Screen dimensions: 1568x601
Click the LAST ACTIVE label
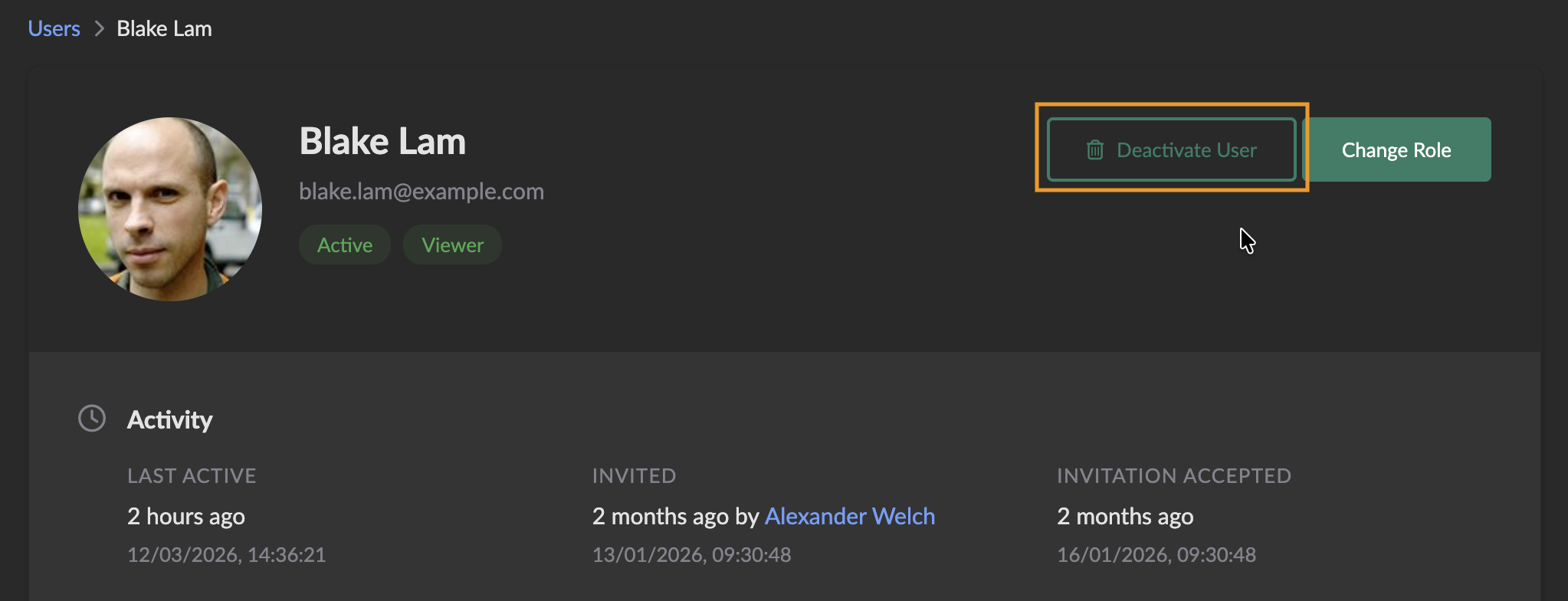point(192,476)
